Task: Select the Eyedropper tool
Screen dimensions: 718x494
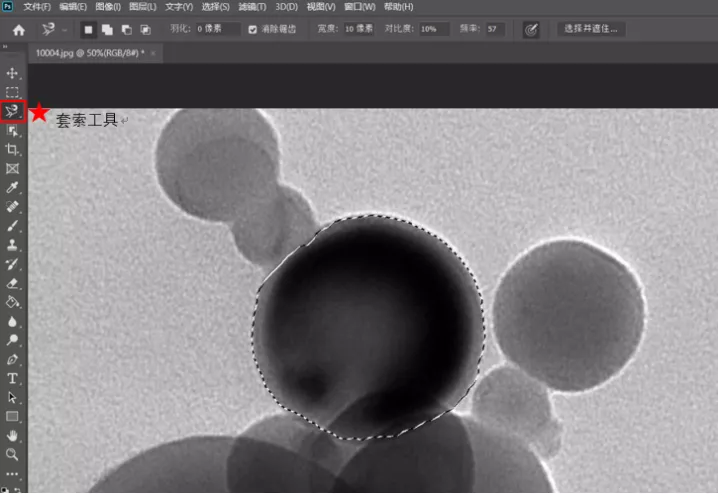Action: [x=12, y=187]
